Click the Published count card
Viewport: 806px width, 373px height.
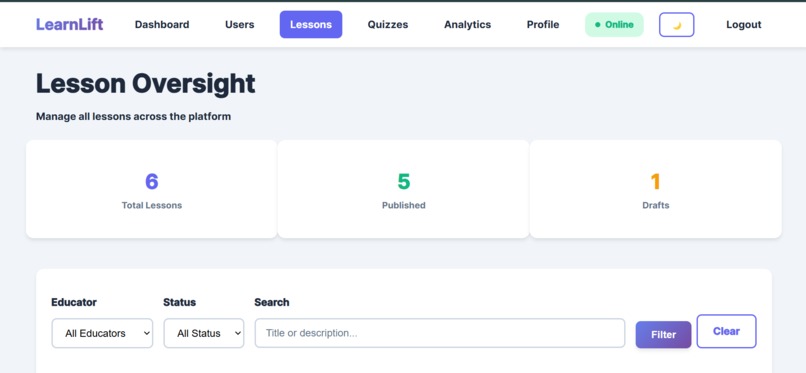click(x=404, y=189)
